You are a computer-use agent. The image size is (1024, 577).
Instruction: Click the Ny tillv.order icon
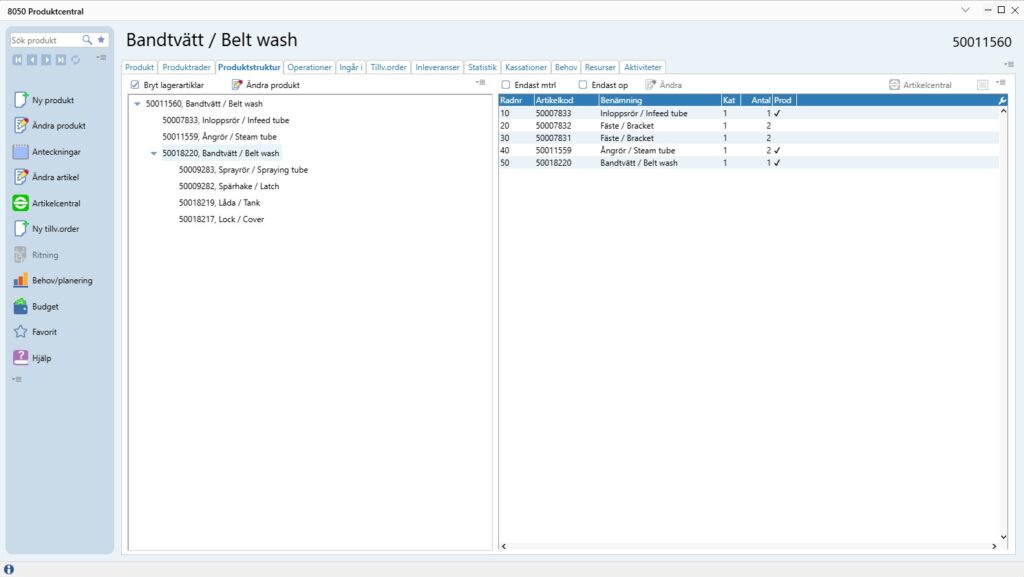coord(21,229)
